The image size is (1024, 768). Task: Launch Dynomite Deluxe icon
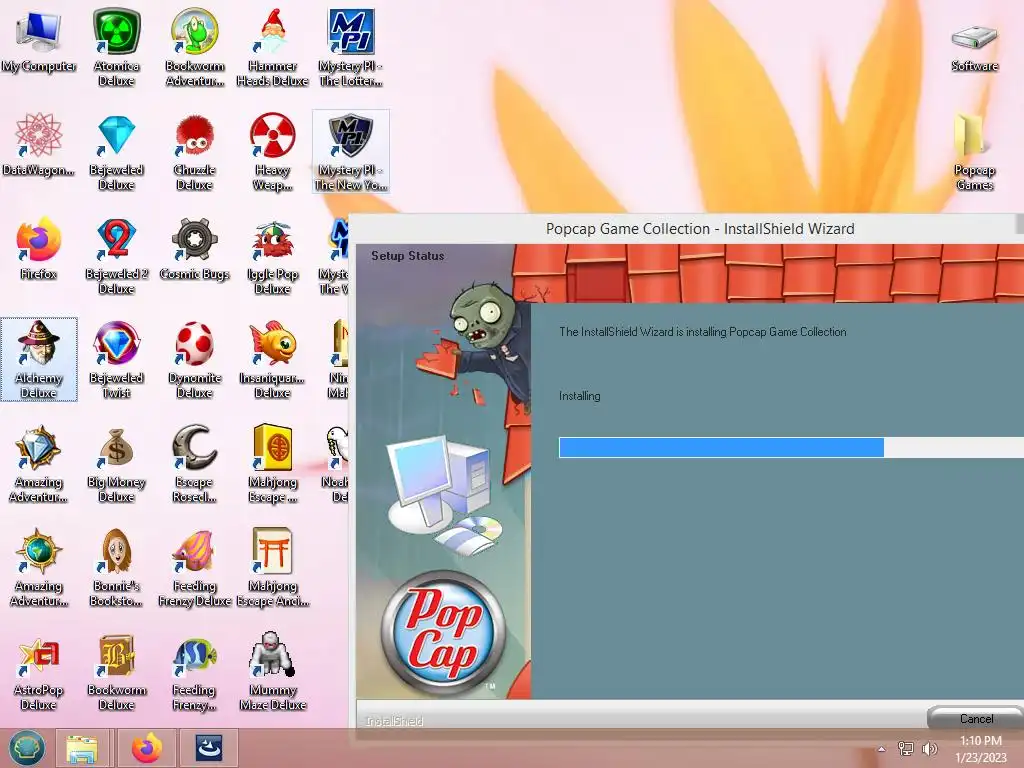click(x=195, y=359)
